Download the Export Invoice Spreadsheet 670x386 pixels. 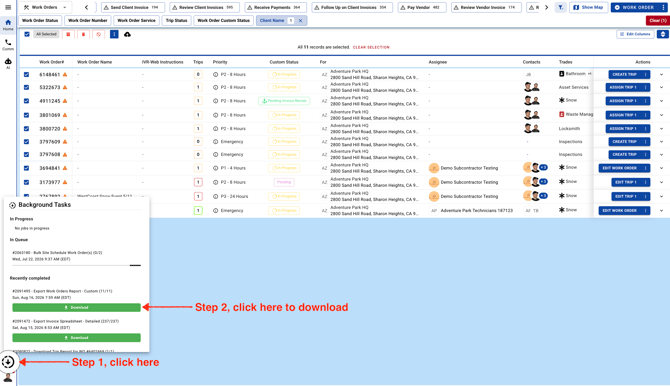(76, 338)
